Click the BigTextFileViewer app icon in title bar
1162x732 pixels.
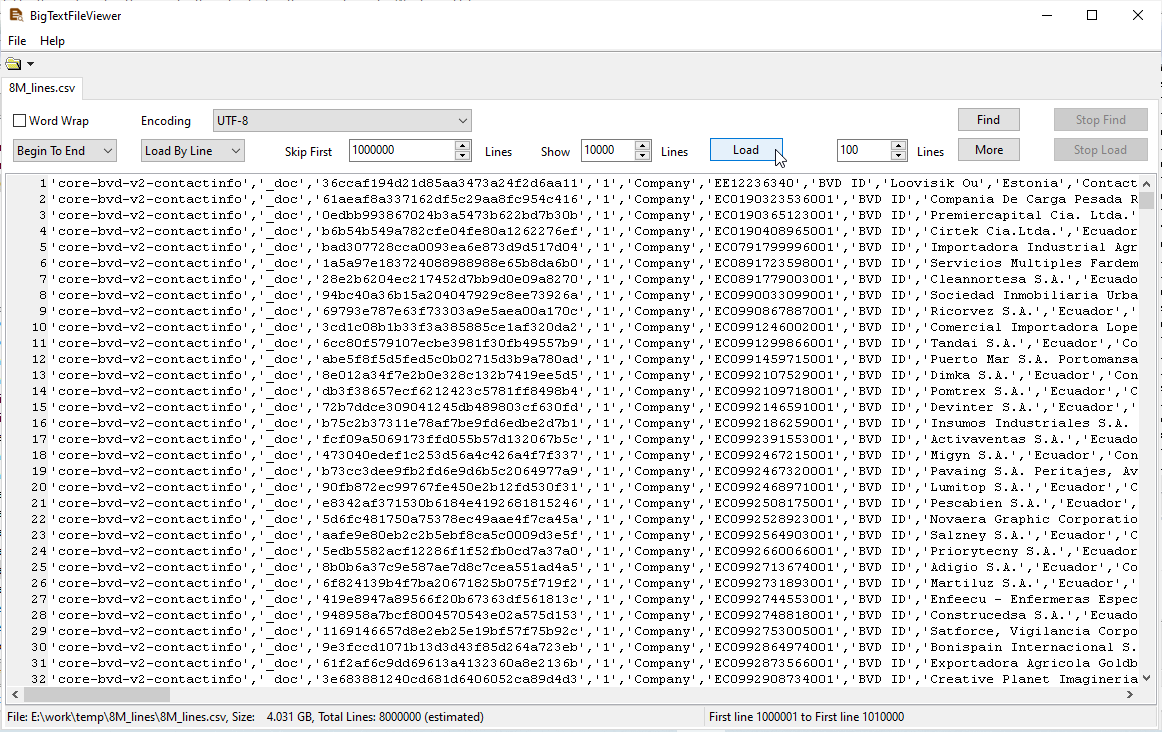[x=15, y=15]
